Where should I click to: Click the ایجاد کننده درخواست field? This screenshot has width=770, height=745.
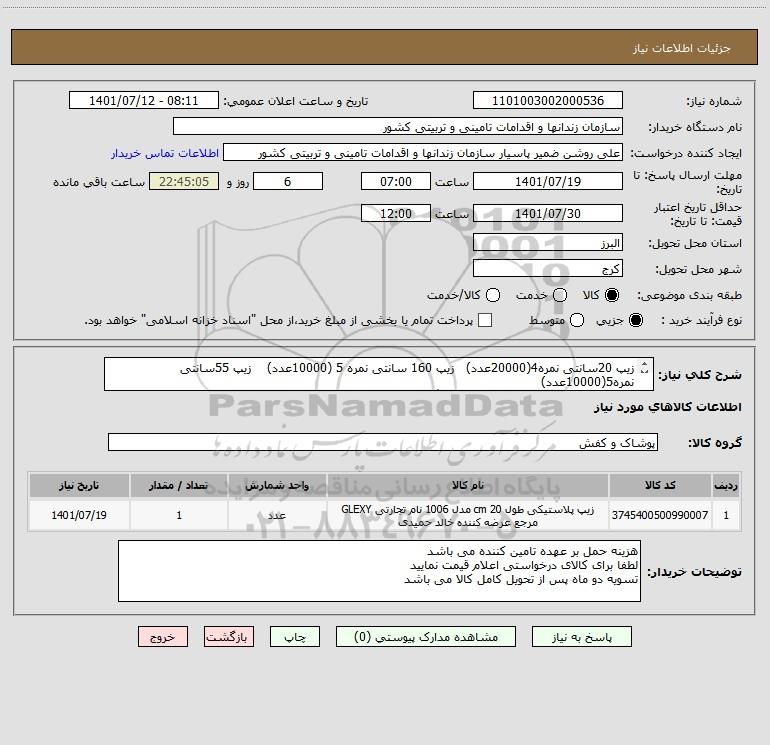tap(423, 152)
